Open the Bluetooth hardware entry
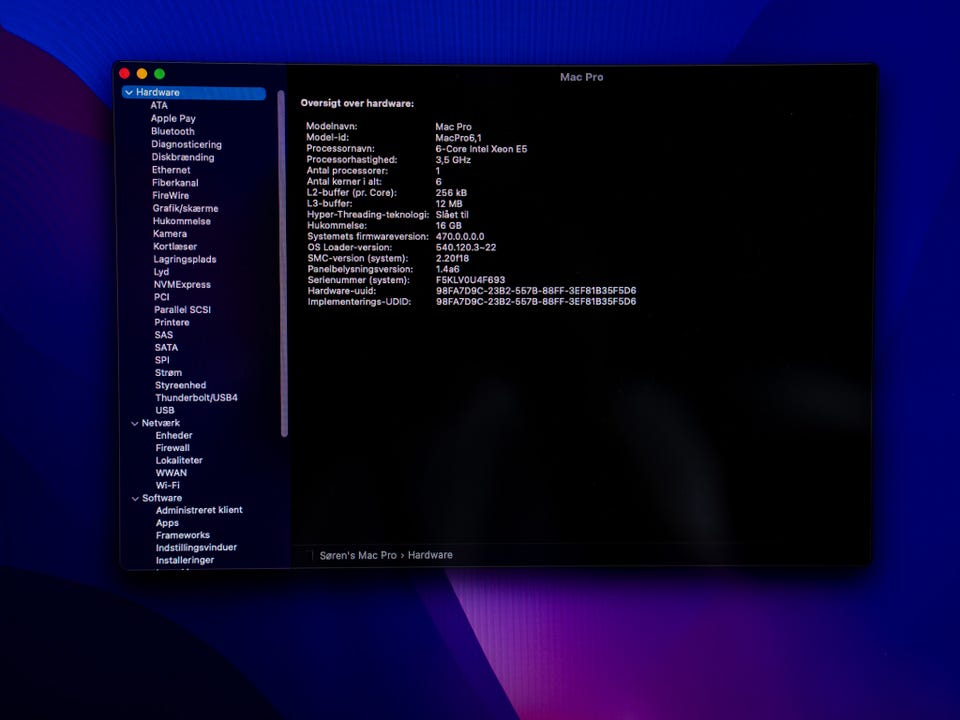 pos(173,131)
